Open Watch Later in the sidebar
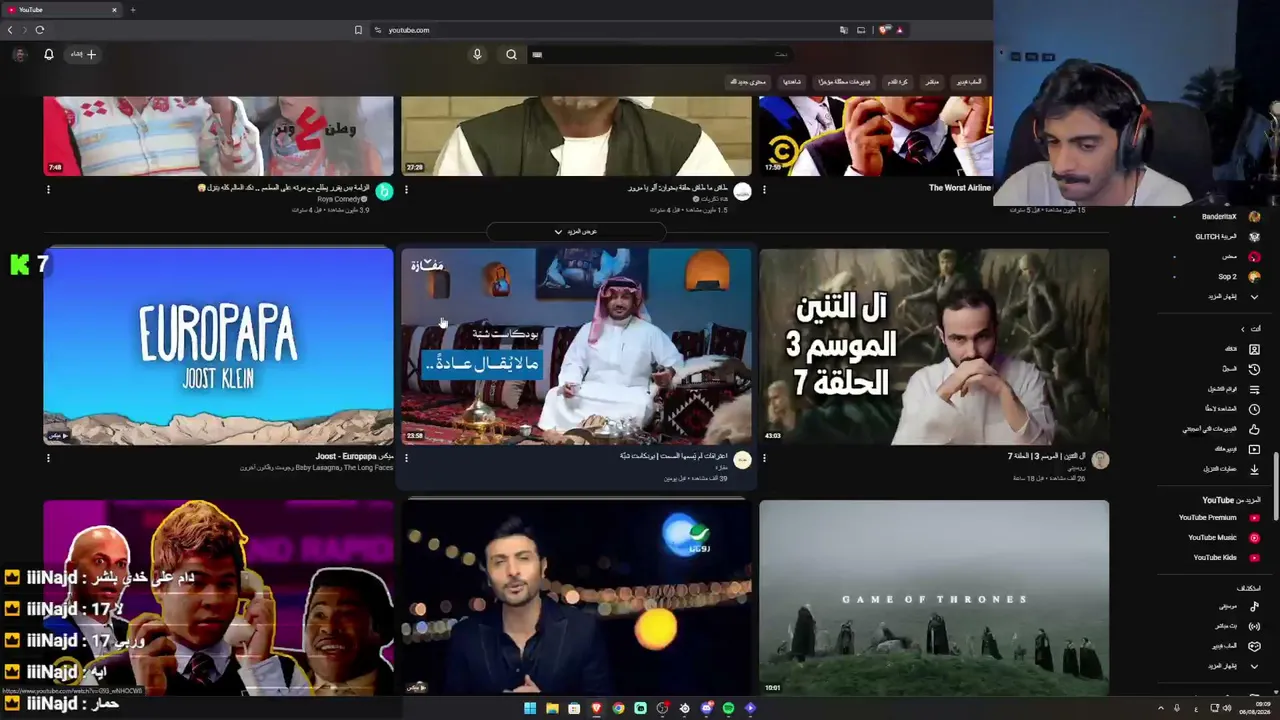This screenshot has height=720, width=1280. [1242, 409]
